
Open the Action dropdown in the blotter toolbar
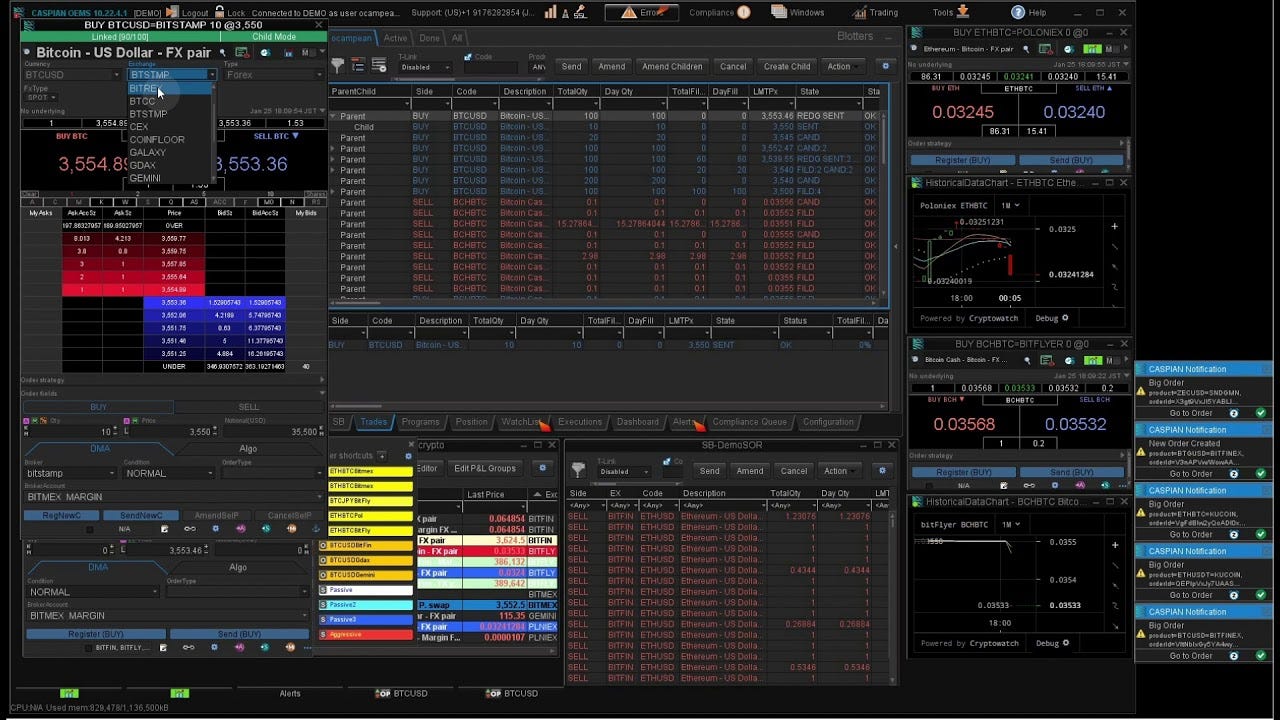pos(843,66)
